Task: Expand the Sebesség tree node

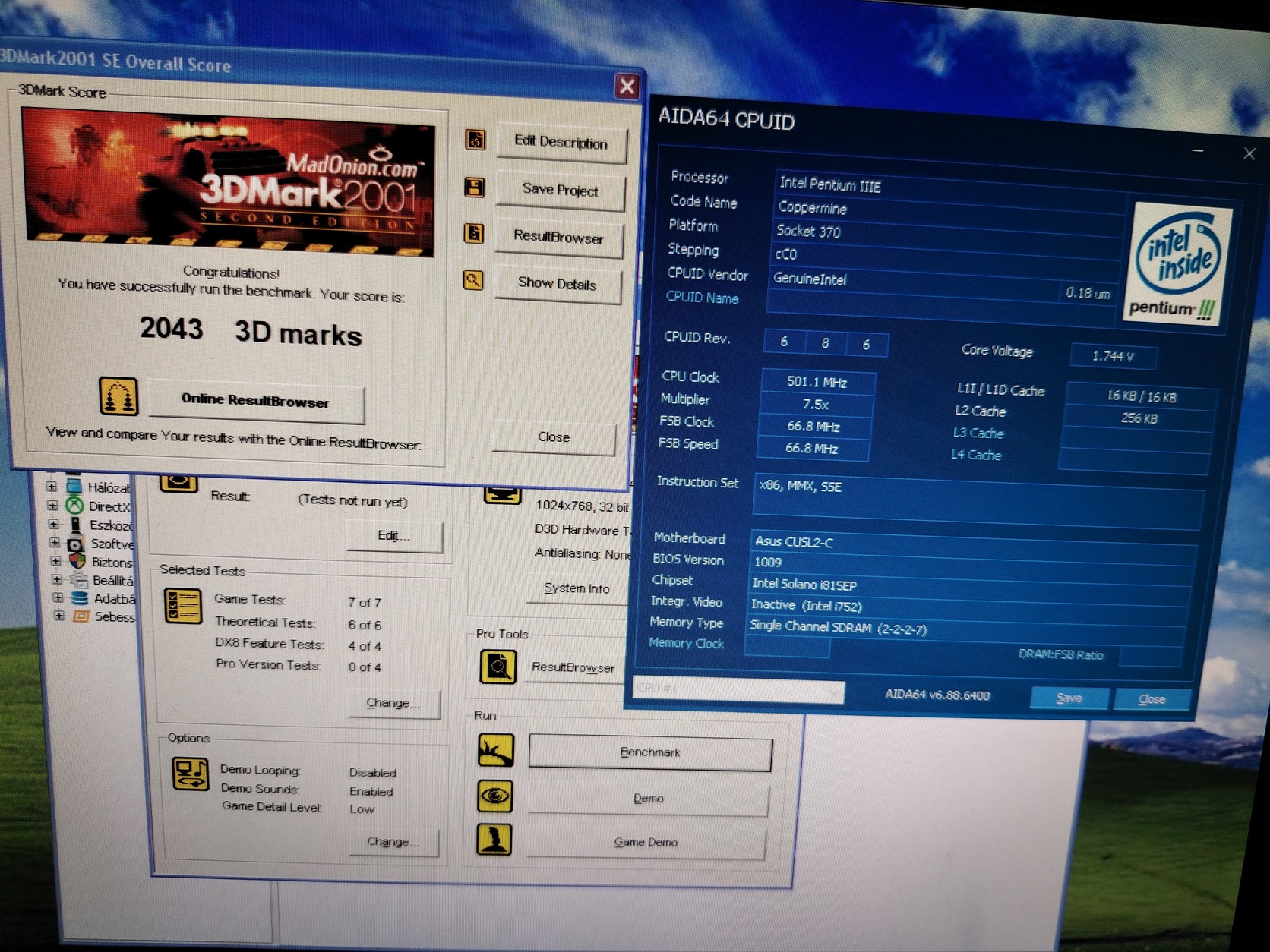Action: click(x=59, y=616)
